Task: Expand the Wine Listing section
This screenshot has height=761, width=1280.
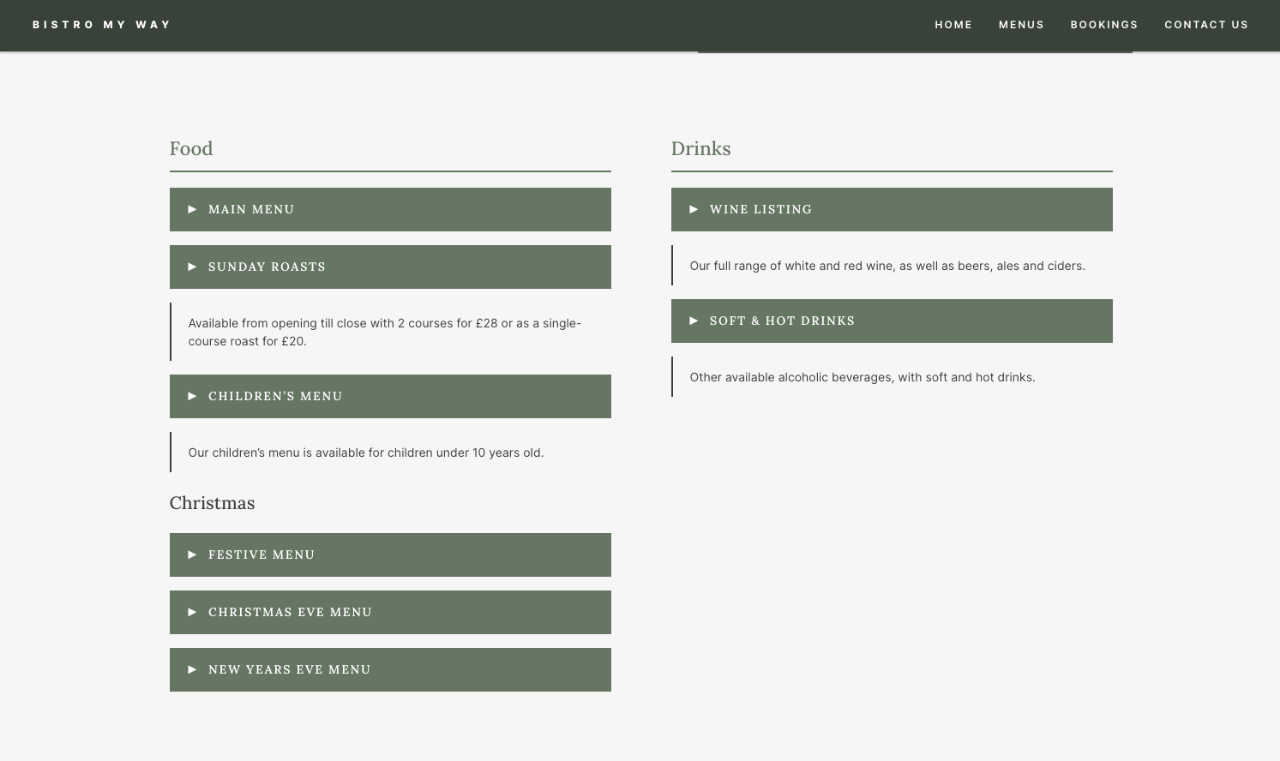Action: tap(891, 210)
